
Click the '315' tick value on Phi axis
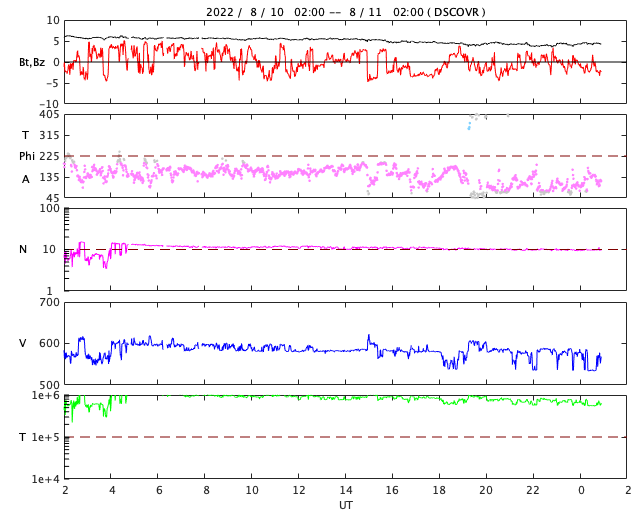coord(49,135)
